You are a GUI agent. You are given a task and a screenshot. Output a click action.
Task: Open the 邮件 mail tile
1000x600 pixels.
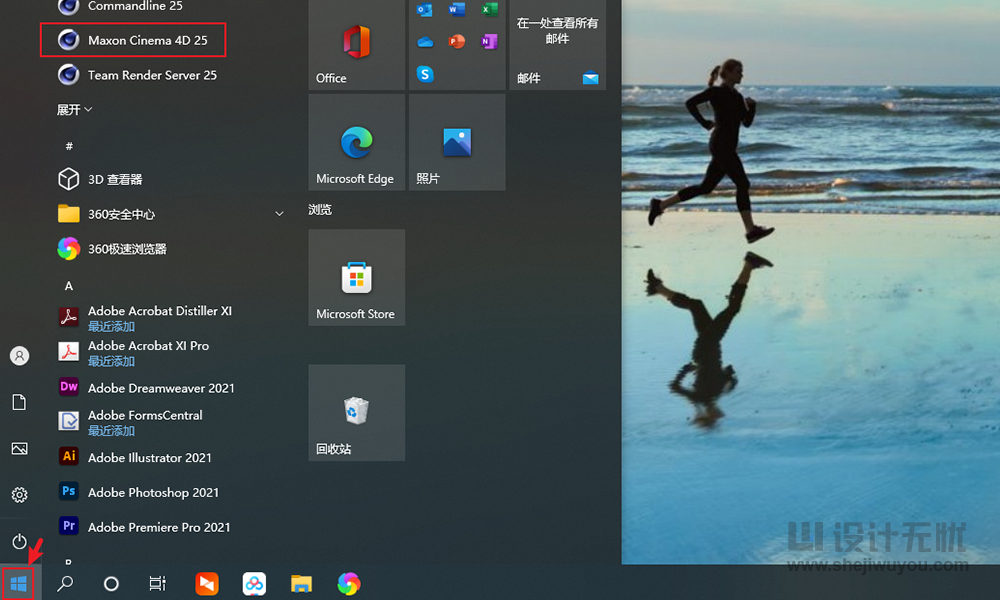[x=557, y=45]
